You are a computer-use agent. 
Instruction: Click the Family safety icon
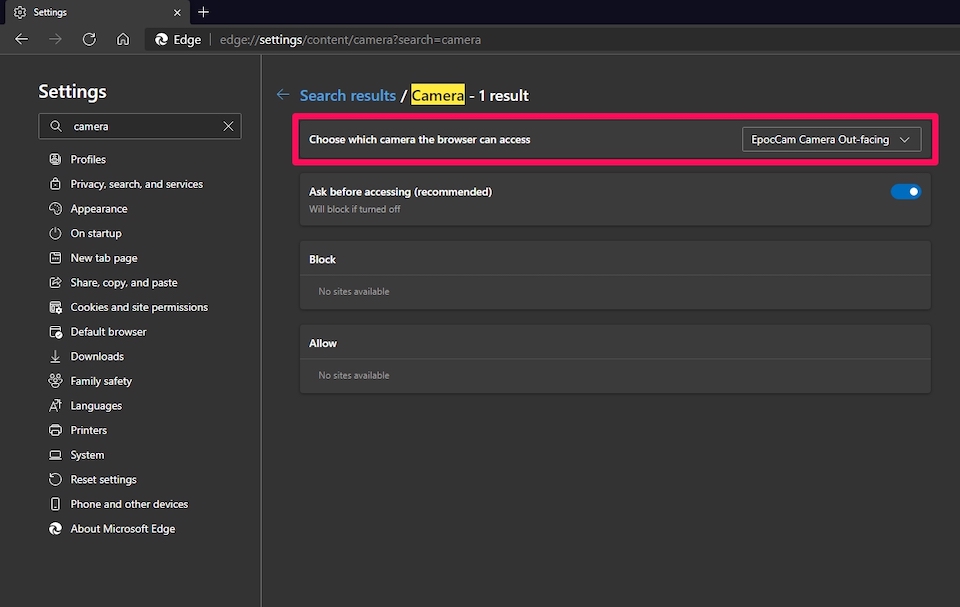click(55, 381)
